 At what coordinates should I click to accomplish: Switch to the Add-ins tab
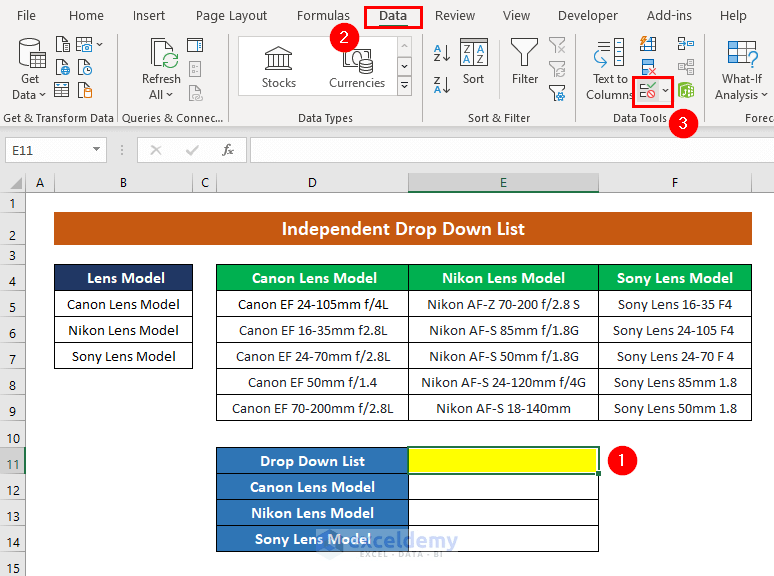pyautogui.click(x=669, y=16)
